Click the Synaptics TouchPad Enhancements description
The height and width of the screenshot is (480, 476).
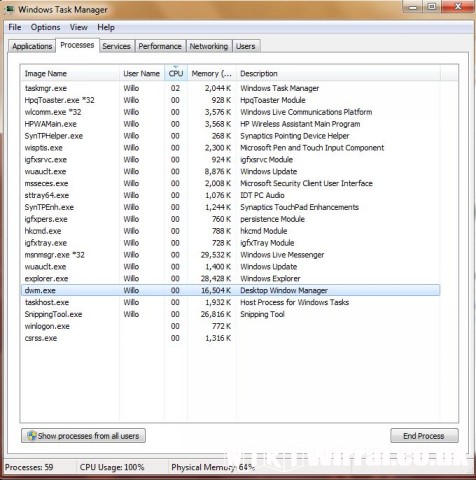pos(299,207)
